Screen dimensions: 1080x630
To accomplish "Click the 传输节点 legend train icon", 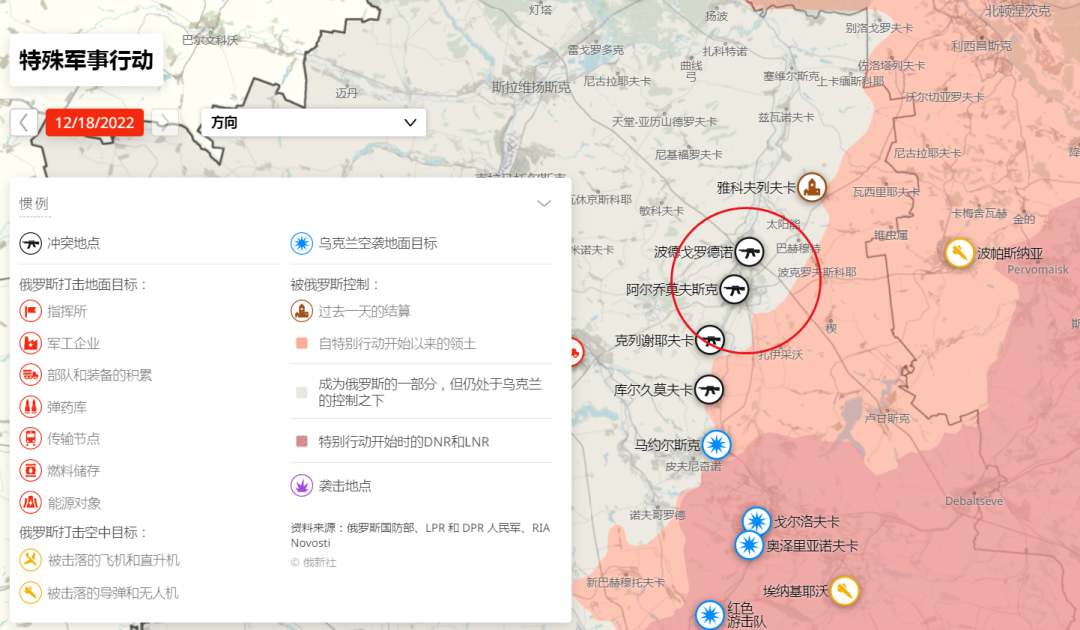I will 30,439.
